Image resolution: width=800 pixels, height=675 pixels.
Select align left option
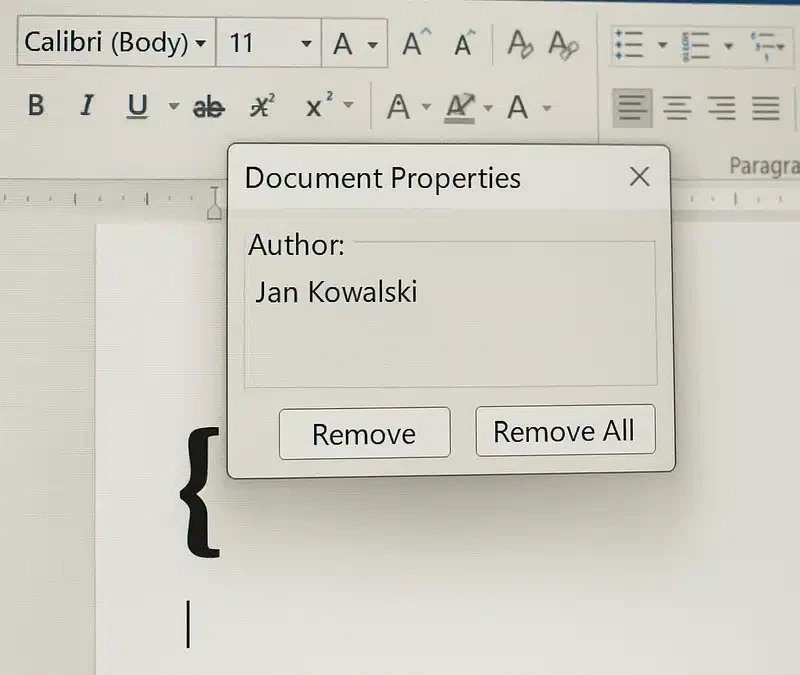632,107
